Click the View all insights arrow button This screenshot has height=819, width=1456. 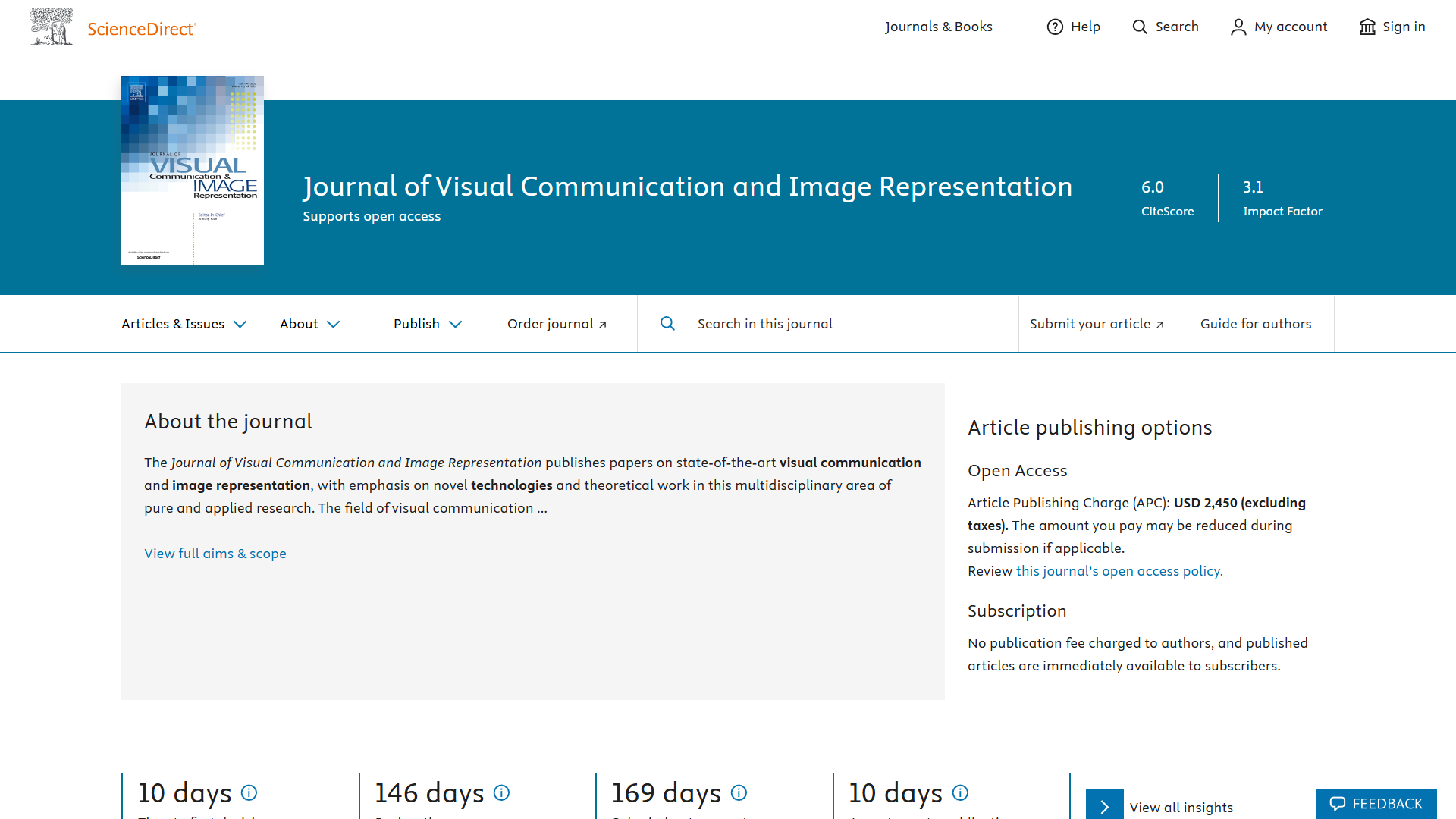coord(1105,804)
